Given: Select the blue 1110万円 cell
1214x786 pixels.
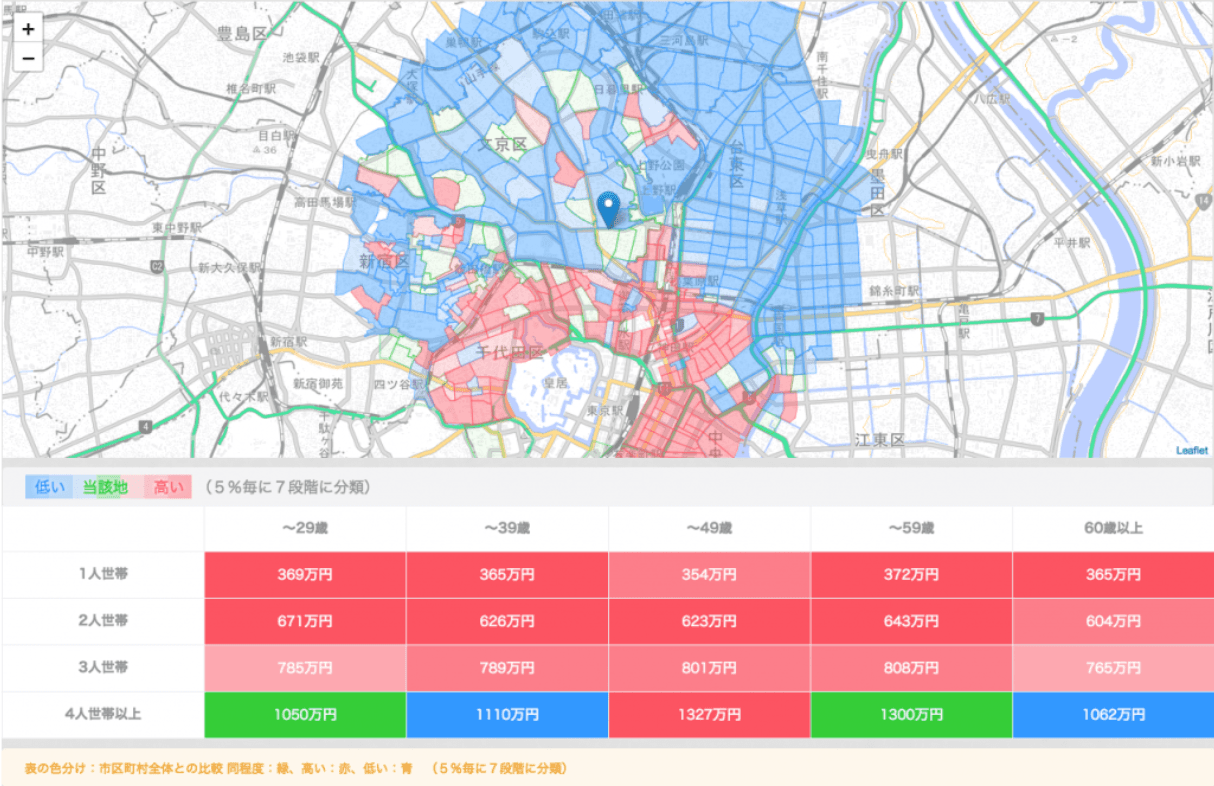Looking at the screenshot, I should pos(507,715).
